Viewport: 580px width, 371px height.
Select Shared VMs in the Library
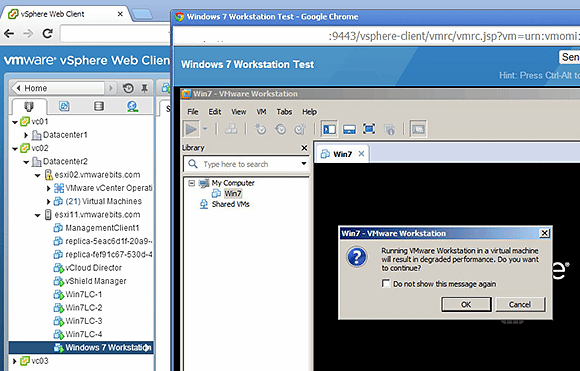[230, 204]
